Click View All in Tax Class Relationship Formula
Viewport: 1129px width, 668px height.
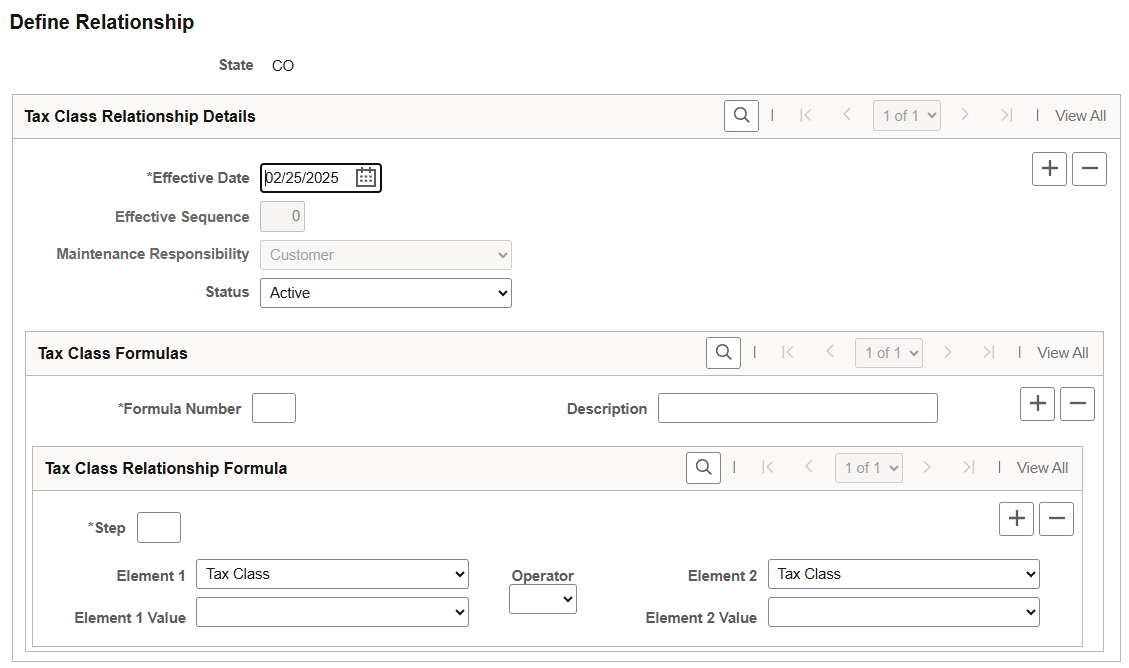click(x=1043, y=468)
